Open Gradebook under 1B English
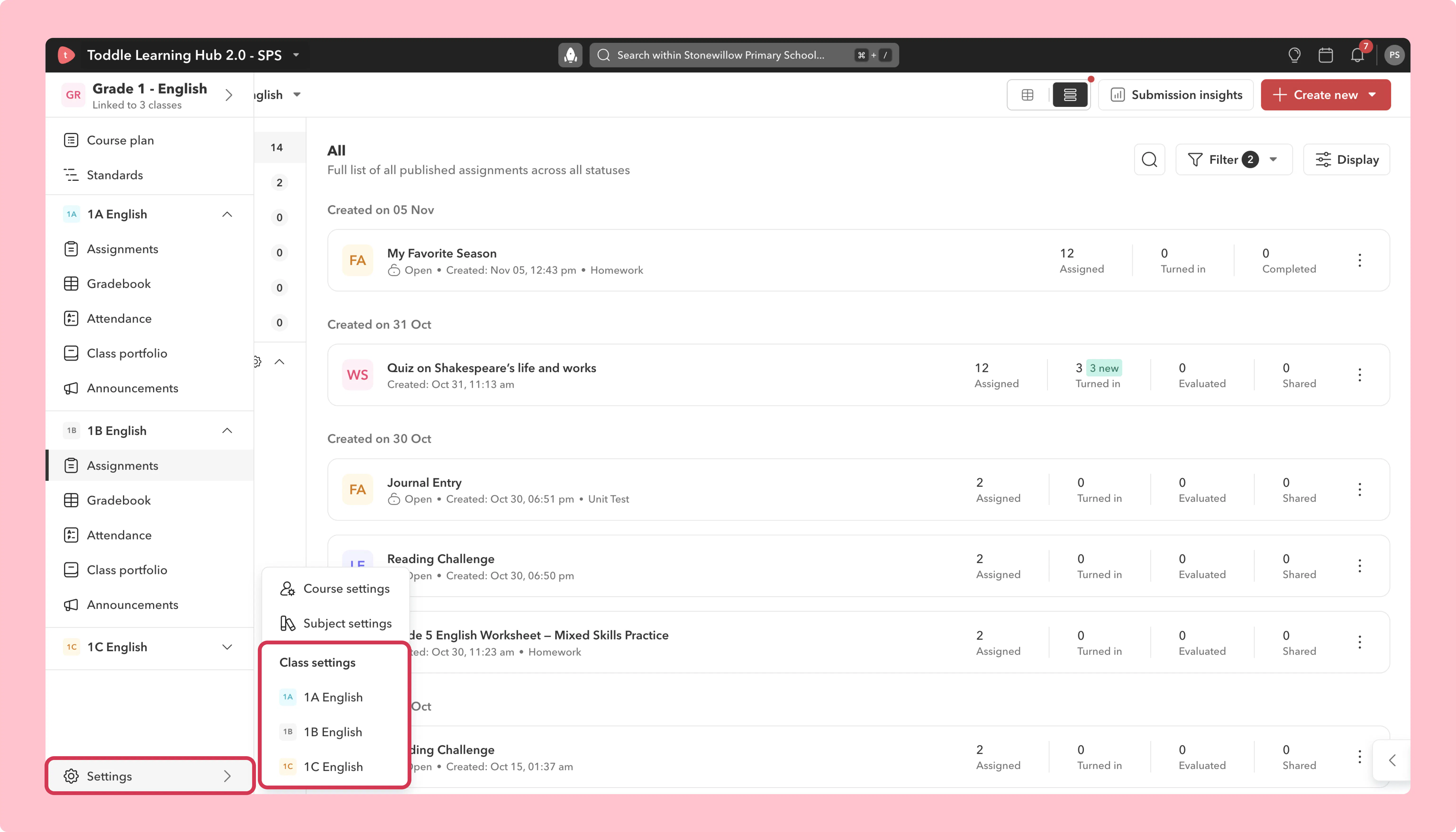This screenshot has height=832, width=1456. pos(150,500)
